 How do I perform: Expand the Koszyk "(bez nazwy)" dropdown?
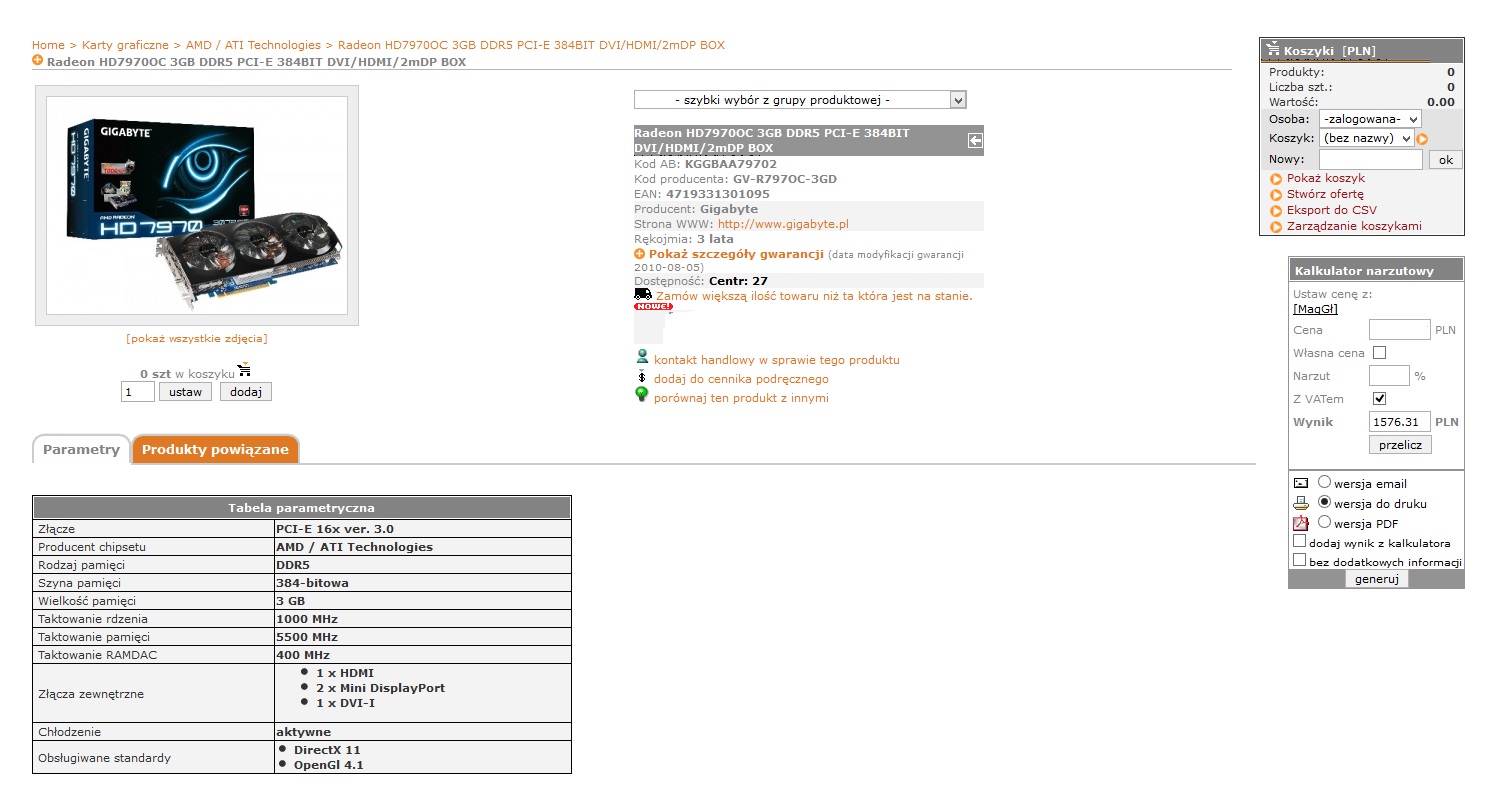pyautogui.click(x=1367, y=139)
